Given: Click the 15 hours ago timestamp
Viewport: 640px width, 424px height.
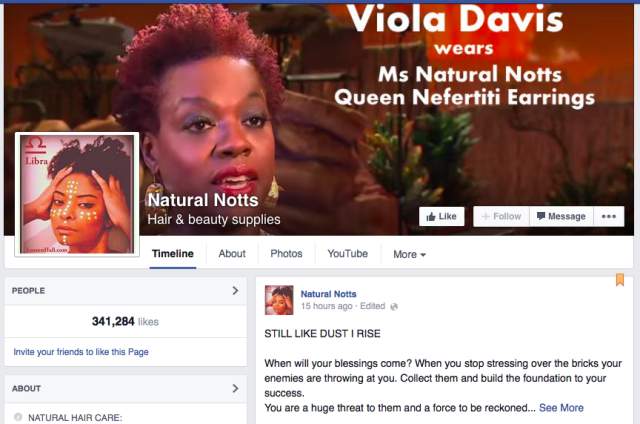Looking at the screenshot, I should point(326,306).
